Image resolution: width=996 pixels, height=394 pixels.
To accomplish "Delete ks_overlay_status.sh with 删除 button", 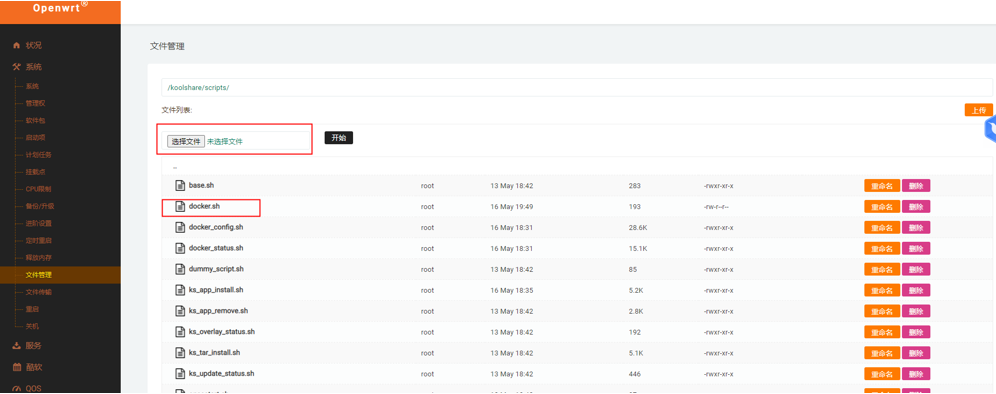I will (916, 332).
